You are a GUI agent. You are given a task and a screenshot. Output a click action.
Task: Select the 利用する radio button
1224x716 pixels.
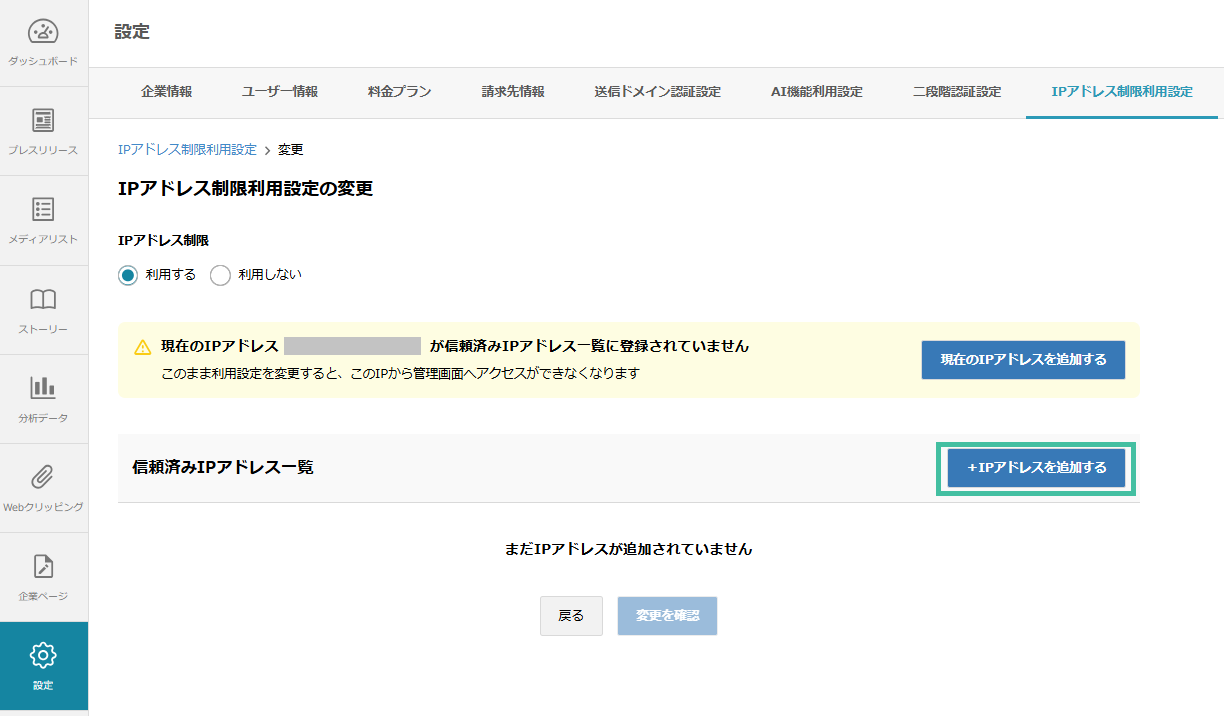pyautogui.click(x=127, y=275)
